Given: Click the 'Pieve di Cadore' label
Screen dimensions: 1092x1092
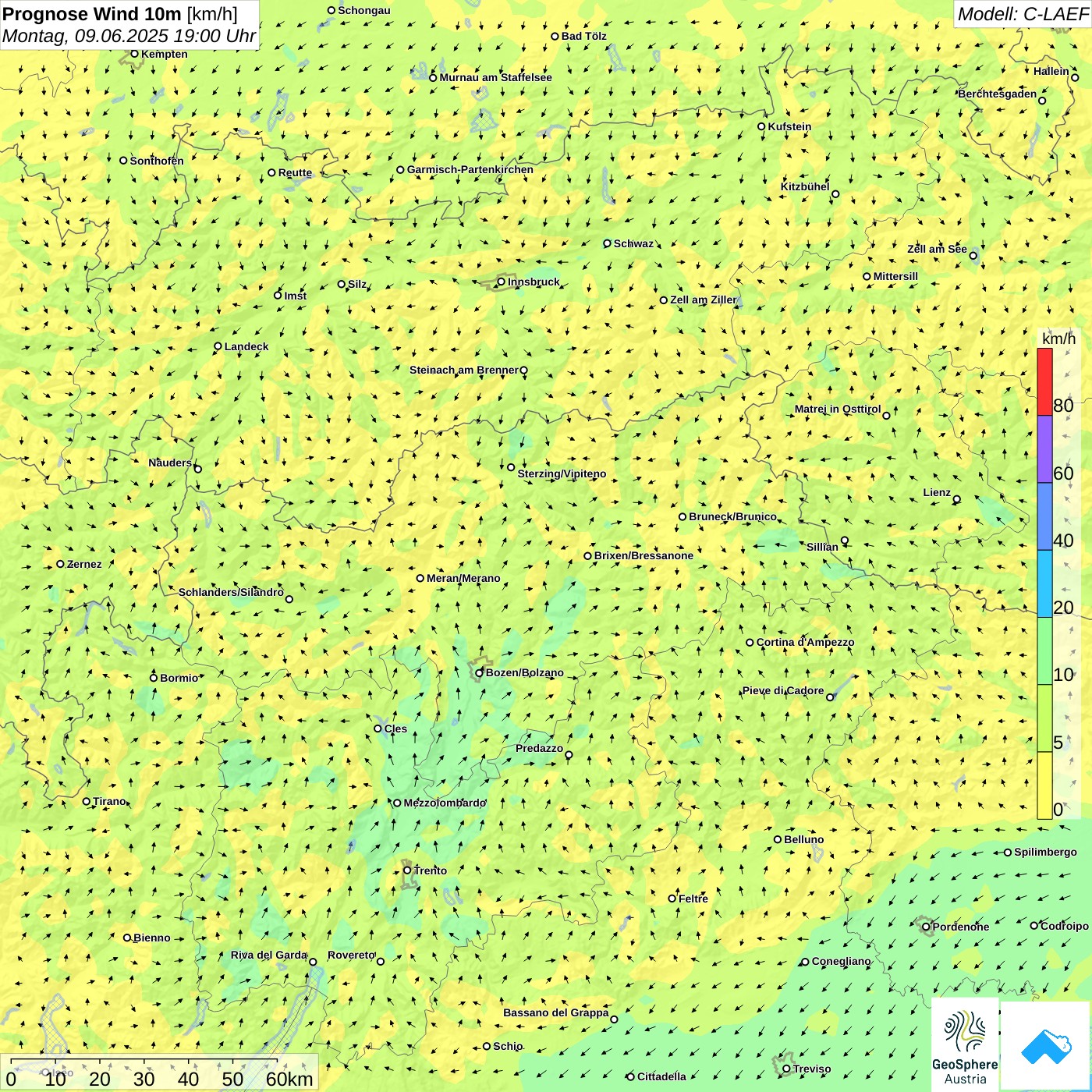Looking at the screenshot, I should [x=783, y=690].
